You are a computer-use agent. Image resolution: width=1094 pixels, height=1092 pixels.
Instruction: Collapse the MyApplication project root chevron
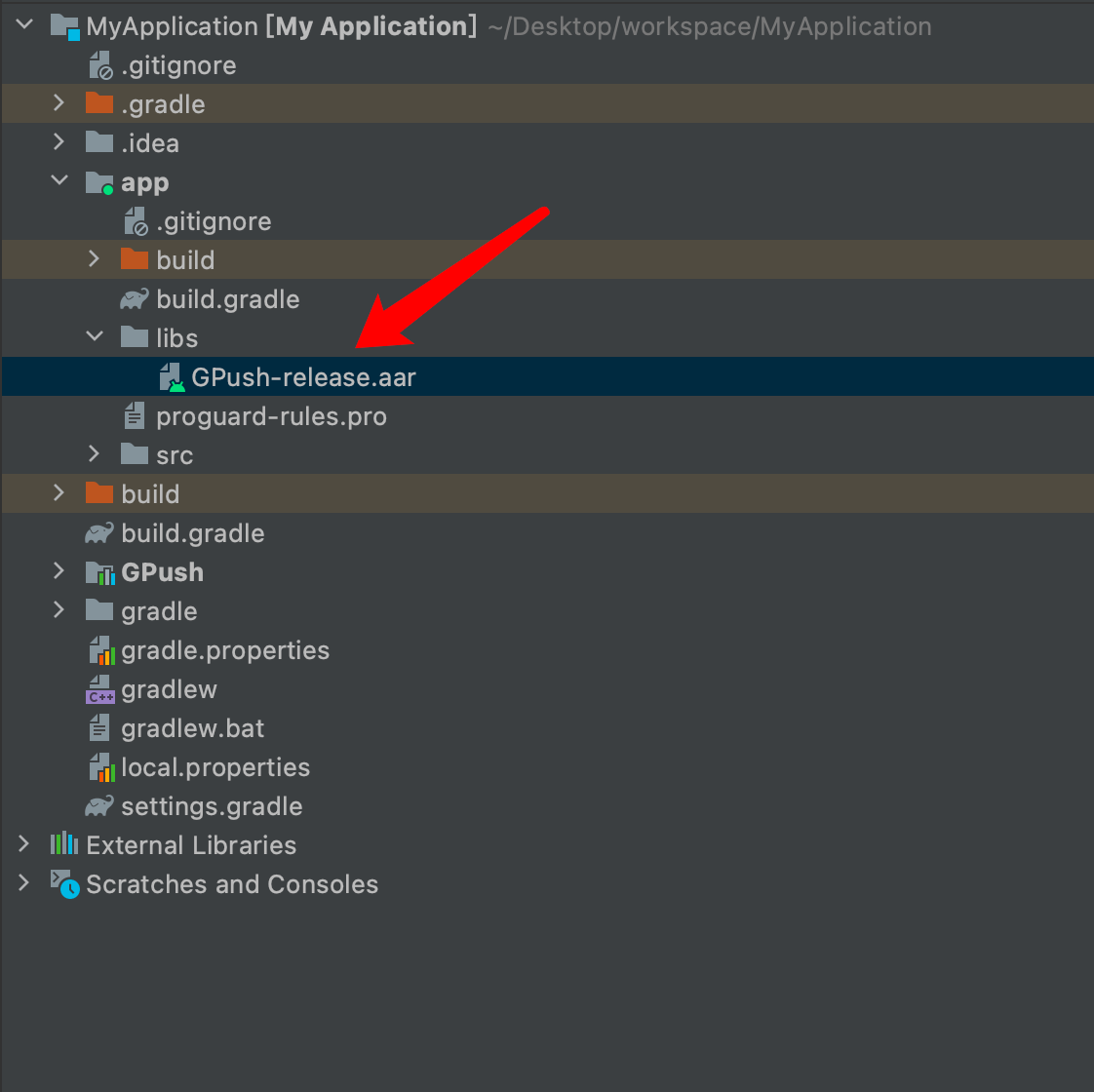24,25
